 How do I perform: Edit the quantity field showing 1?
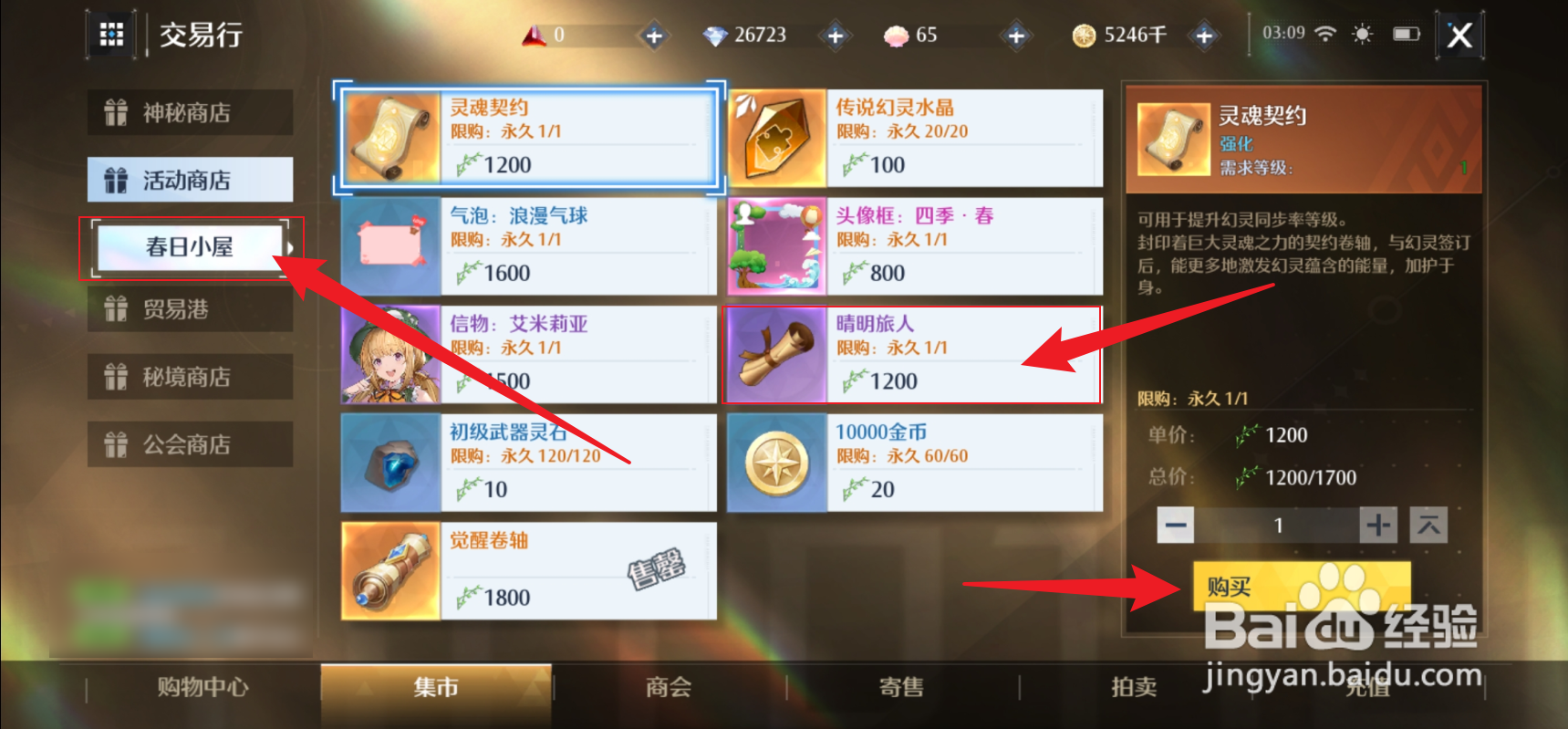[1277, 525]
